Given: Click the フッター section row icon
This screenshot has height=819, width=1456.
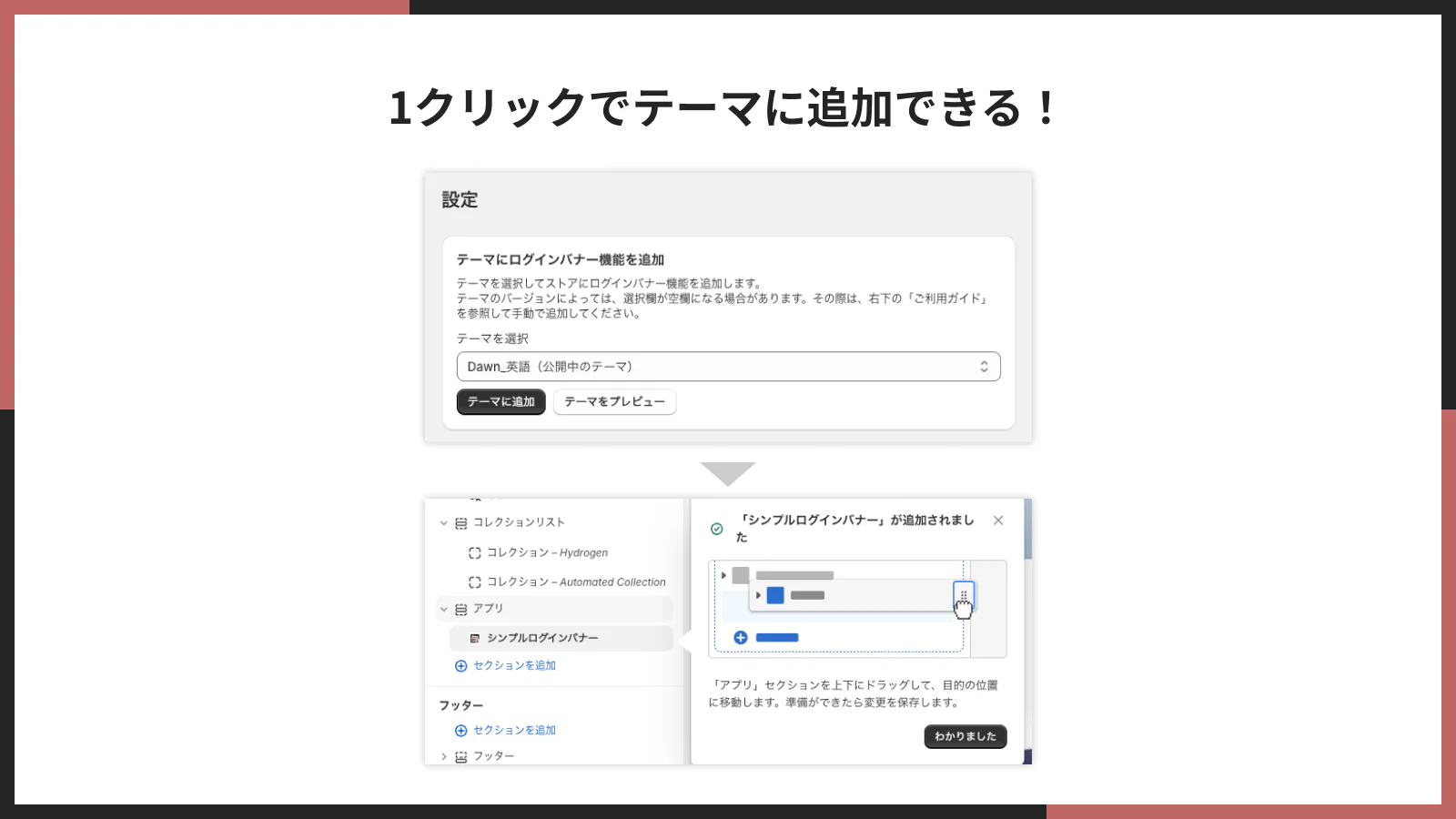Looking at the screenshot, I should pos(461,756).
